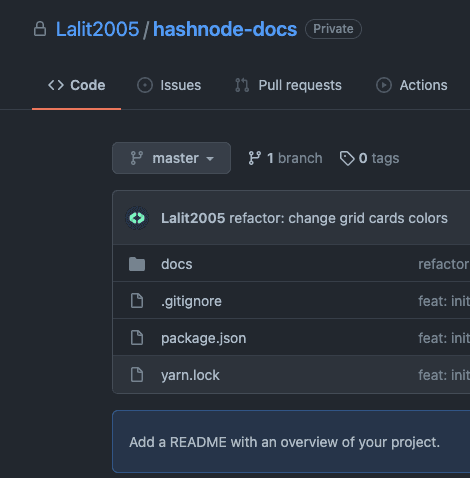Click the .gitignore file icon

click(x=137, y=301)
